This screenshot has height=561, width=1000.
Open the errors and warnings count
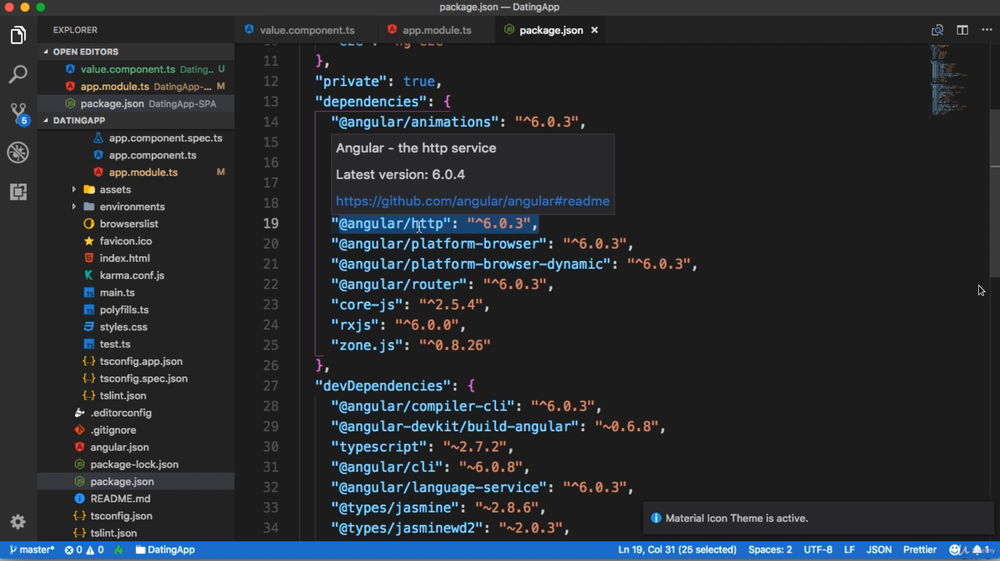click(x=84, y=550)
